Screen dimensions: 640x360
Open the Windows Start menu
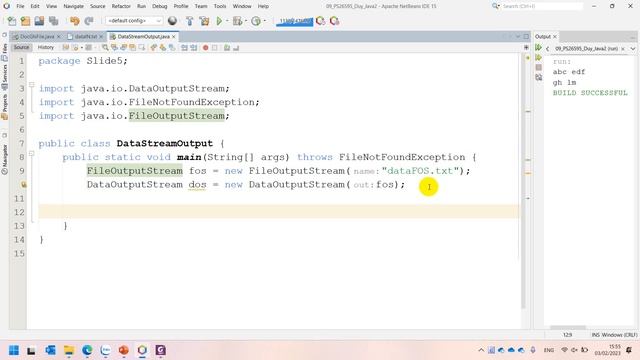pyautogui.click(x=14, y=350)
